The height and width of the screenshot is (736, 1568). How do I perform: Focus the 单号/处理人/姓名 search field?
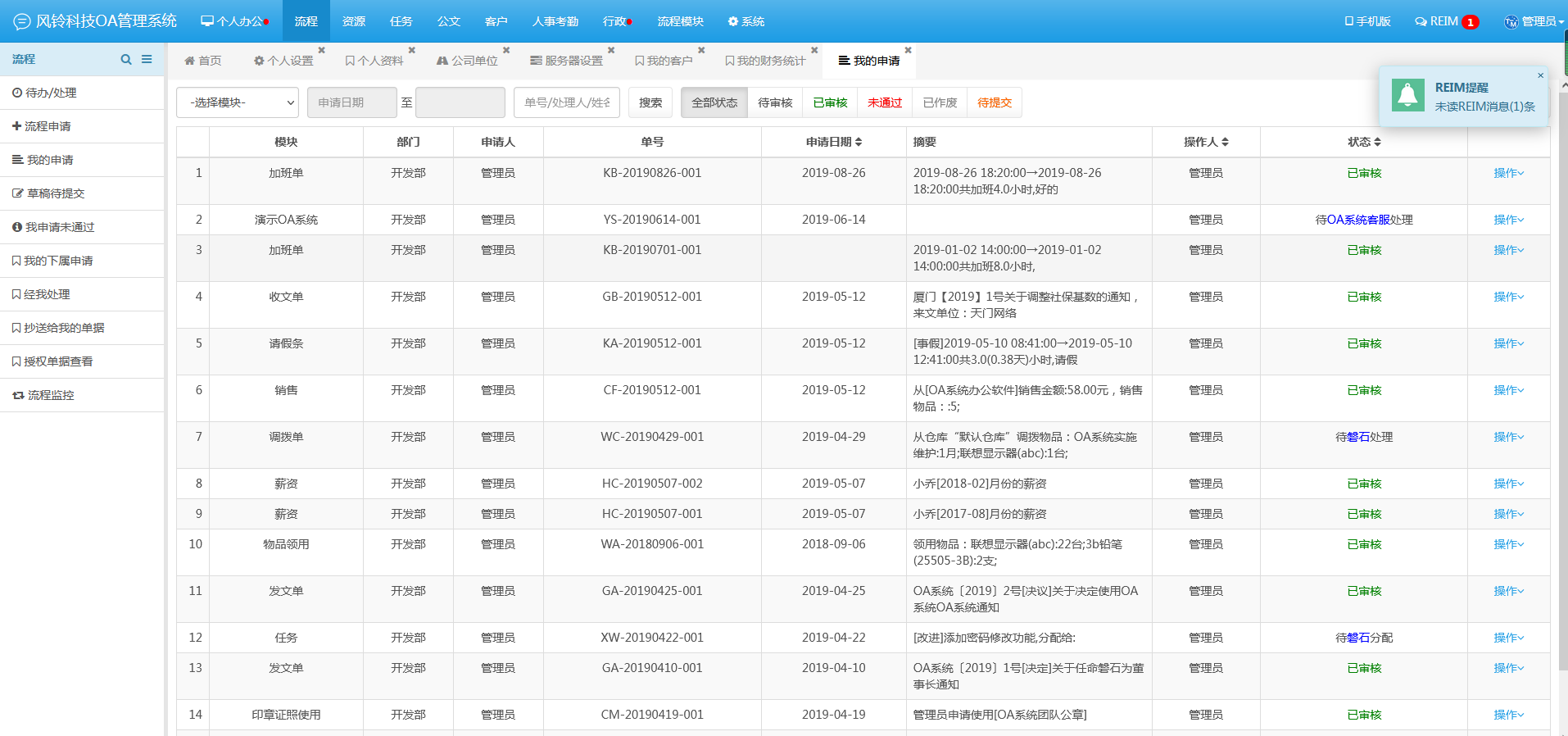coord(567,102)
